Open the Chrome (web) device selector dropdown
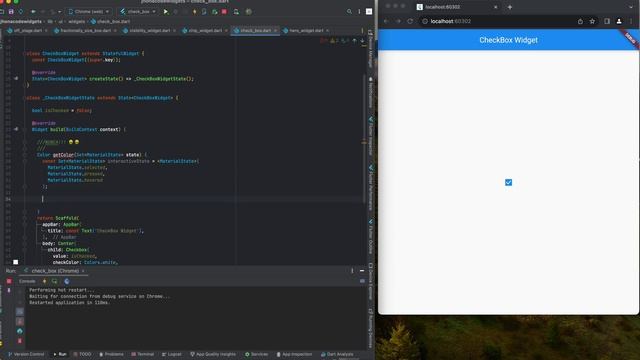Viewport: 640px width, 360px height. [x=89, y=12]
